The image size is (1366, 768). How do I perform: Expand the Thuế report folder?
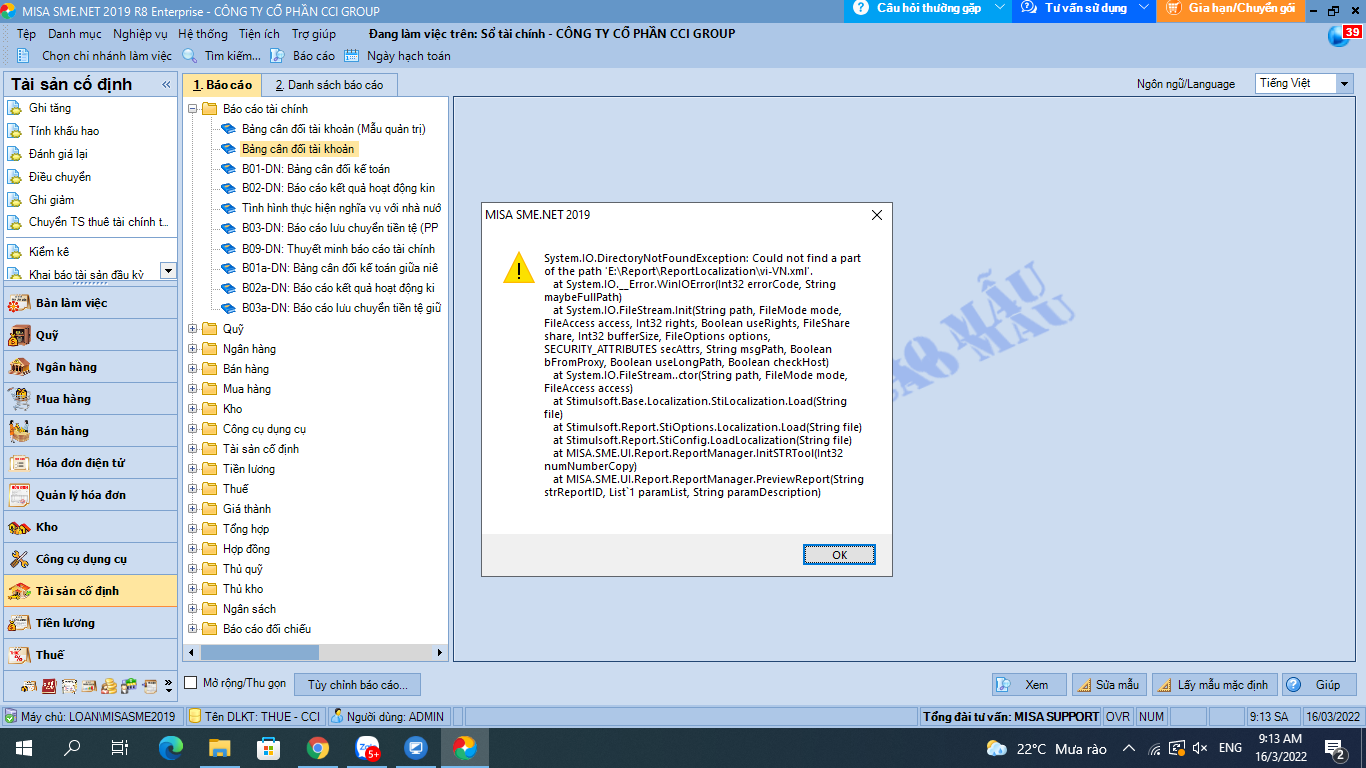(193, 489)
